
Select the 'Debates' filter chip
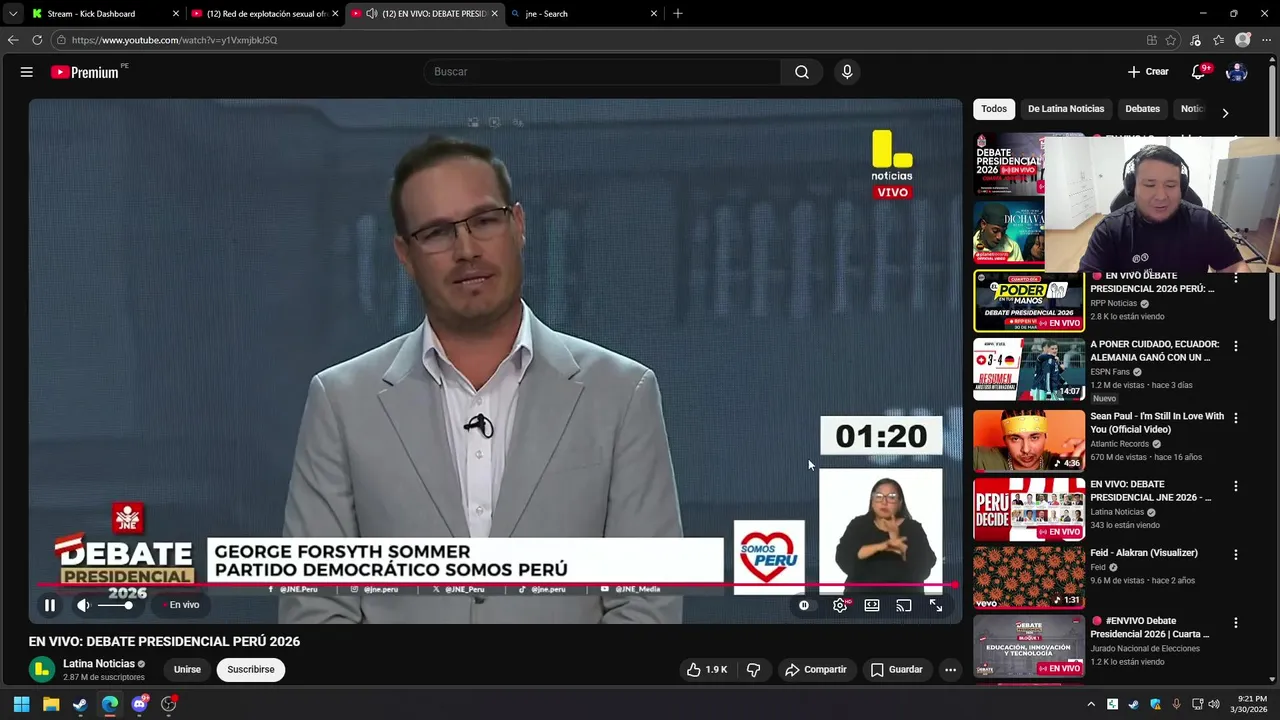pyautogui.click(x=1142, y=109)
